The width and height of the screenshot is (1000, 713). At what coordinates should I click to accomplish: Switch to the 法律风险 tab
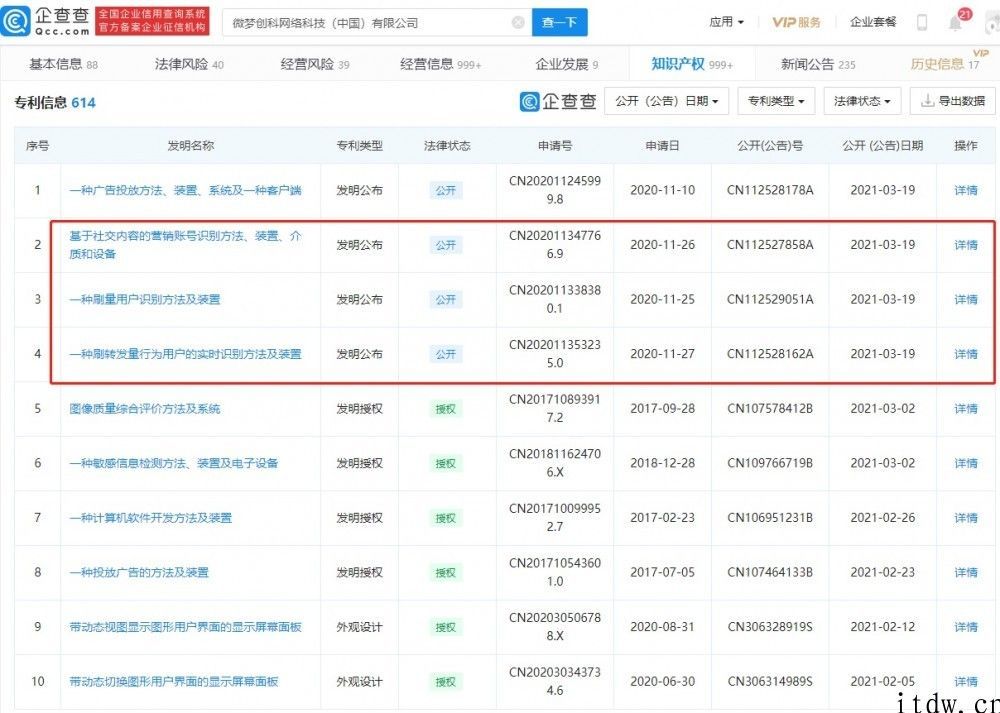[x=189, y=64]
